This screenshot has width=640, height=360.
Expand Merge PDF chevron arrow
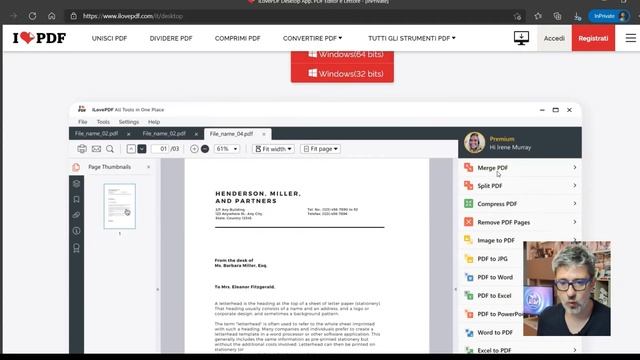574,167
